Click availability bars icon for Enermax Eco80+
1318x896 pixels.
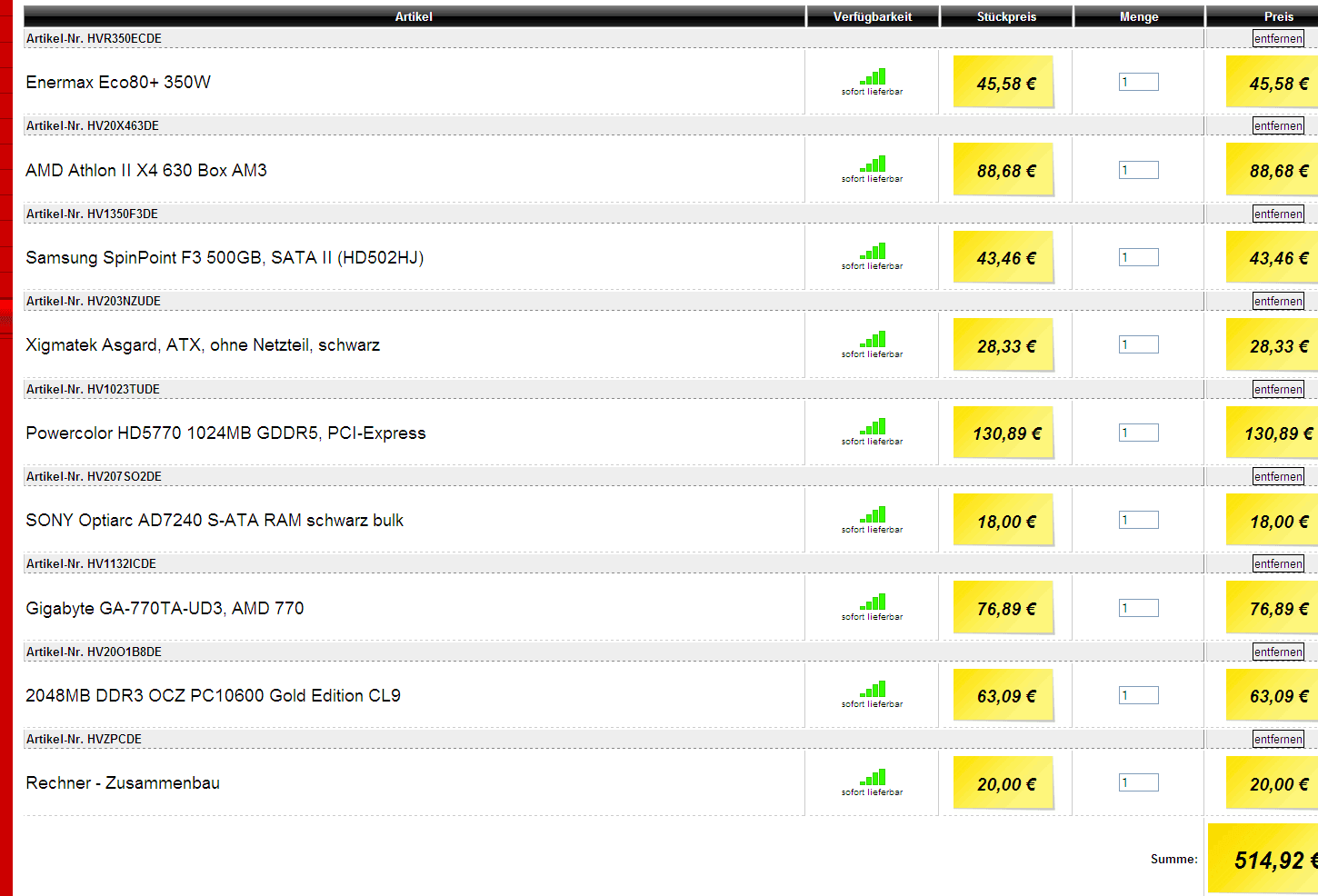[873, 77]
